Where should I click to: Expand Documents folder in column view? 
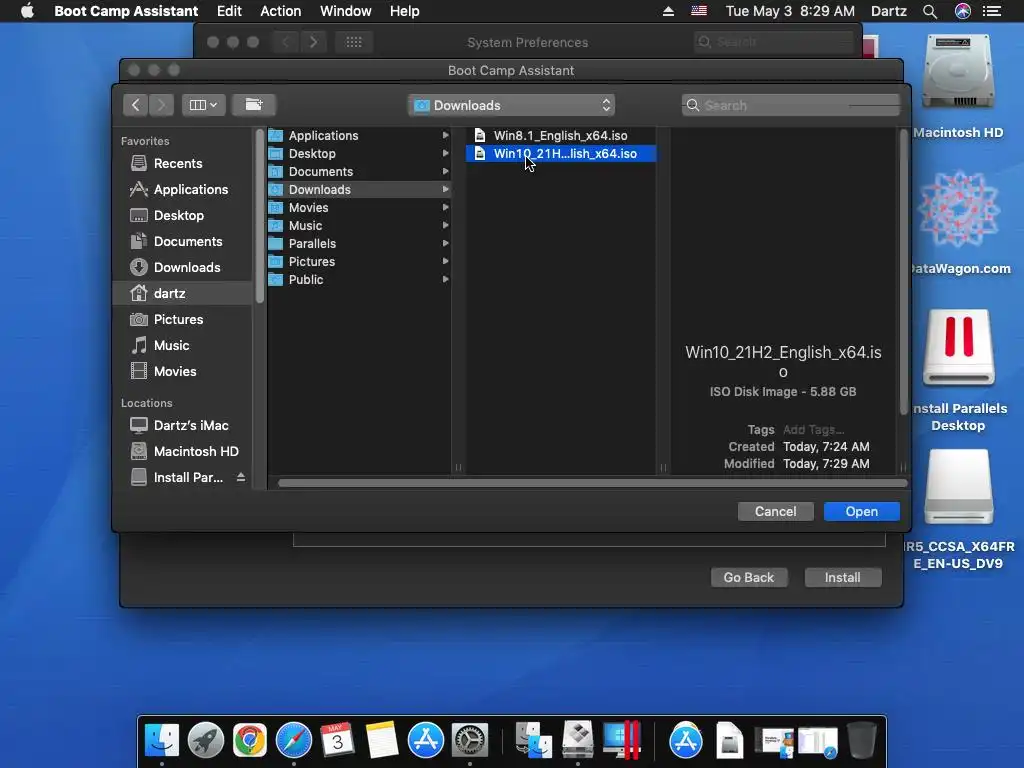pyautogui.click(x=445, y=171)
